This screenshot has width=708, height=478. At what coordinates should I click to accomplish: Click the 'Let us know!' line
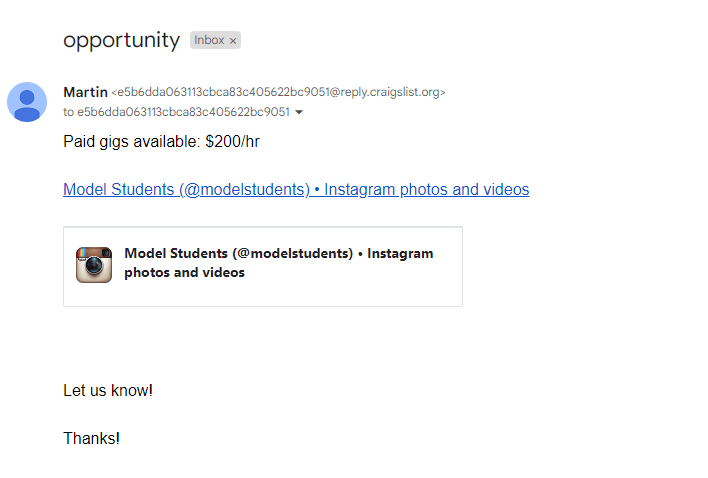[108, 390]
